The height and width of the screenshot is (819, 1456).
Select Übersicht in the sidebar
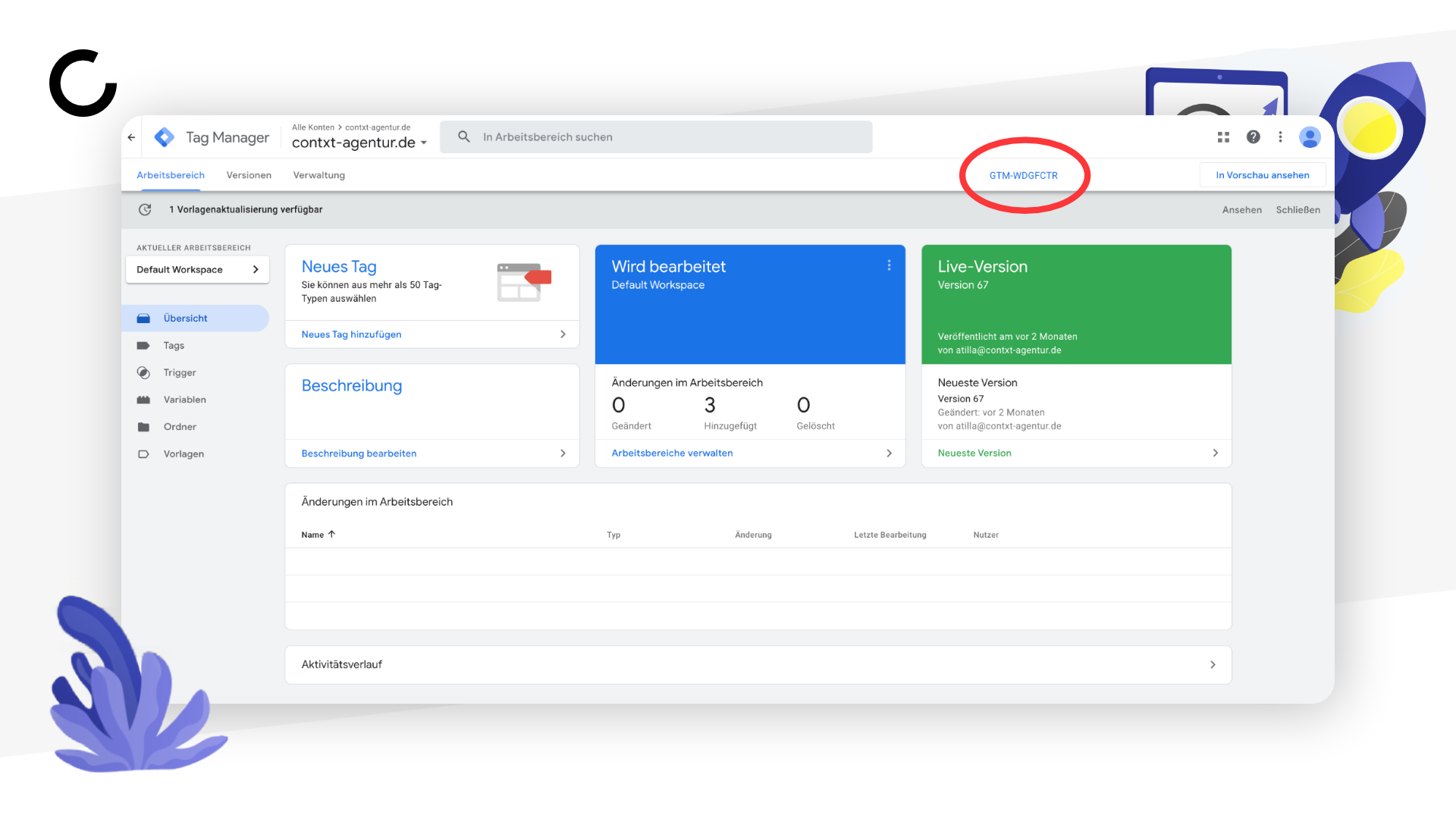(196, 318)
